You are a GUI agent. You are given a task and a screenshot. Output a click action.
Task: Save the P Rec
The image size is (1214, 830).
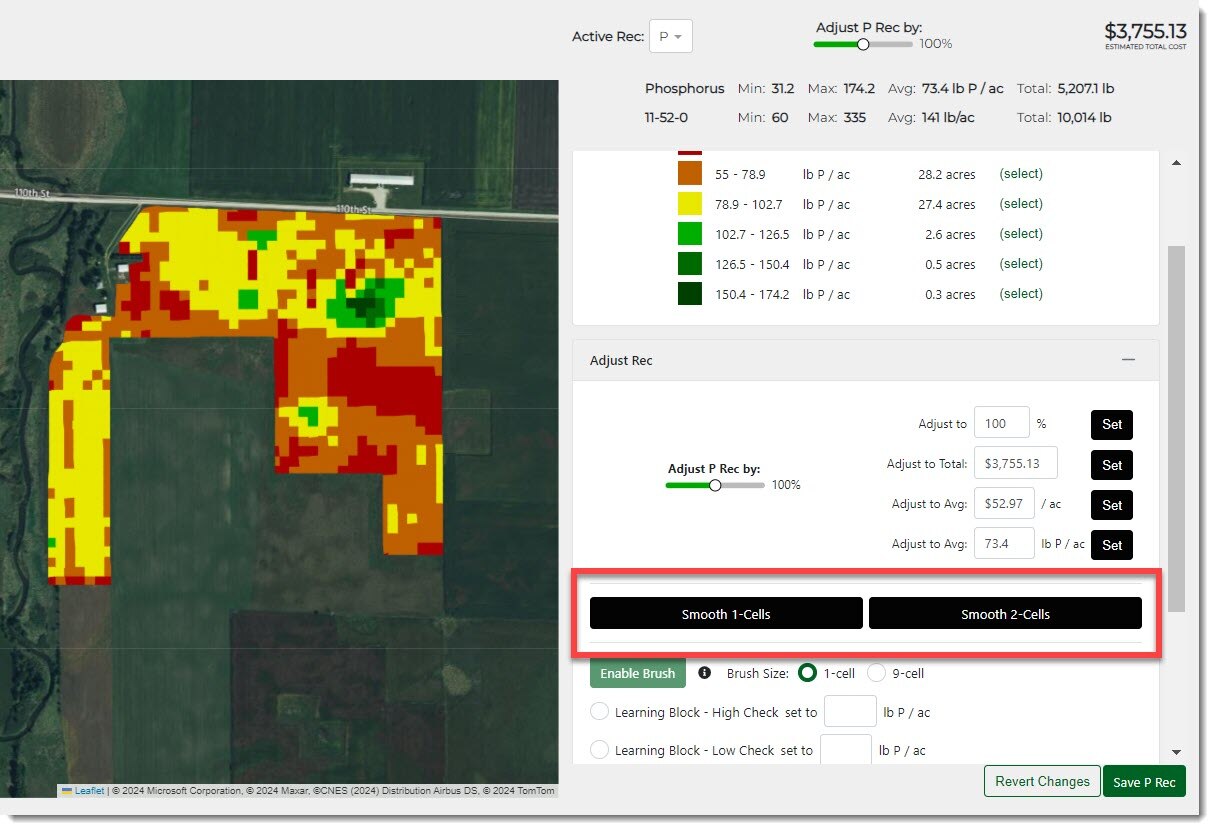tap(1144, 782)
